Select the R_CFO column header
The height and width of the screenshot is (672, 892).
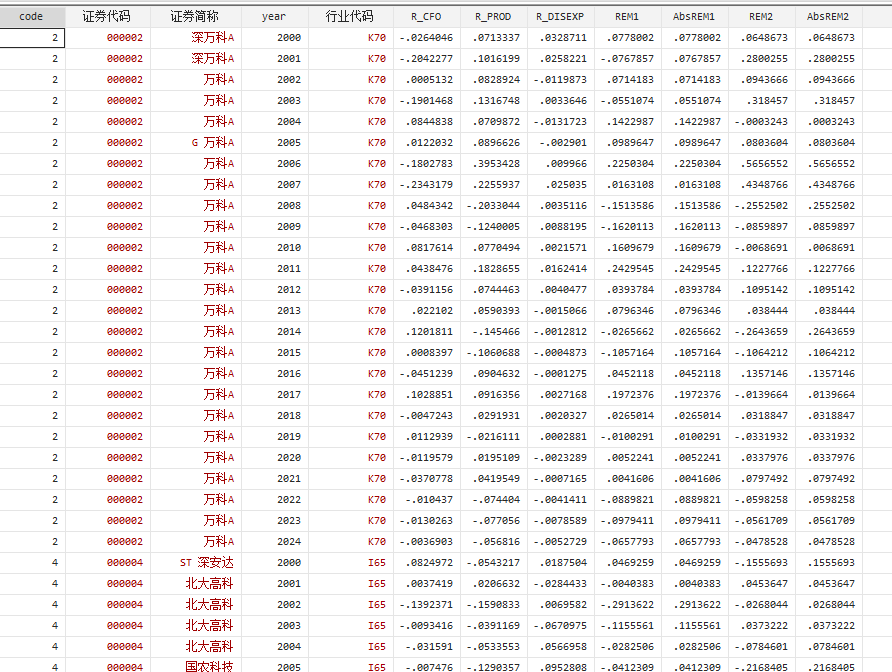click(426, 17)
